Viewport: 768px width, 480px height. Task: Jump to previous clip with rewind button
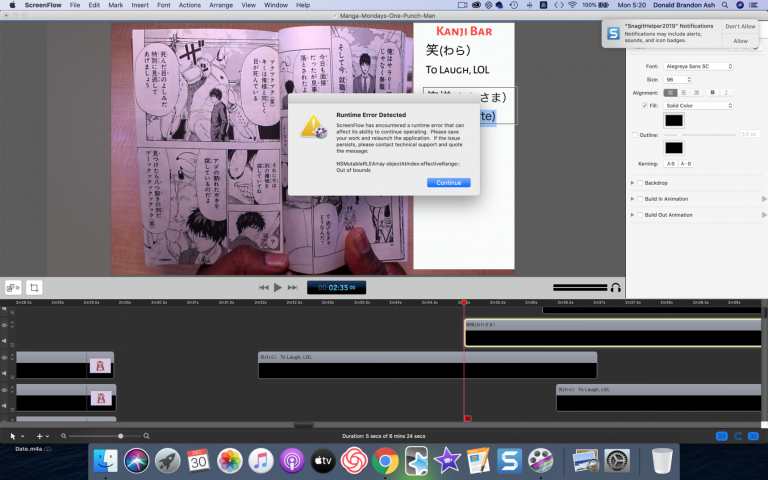pos(264,288)
